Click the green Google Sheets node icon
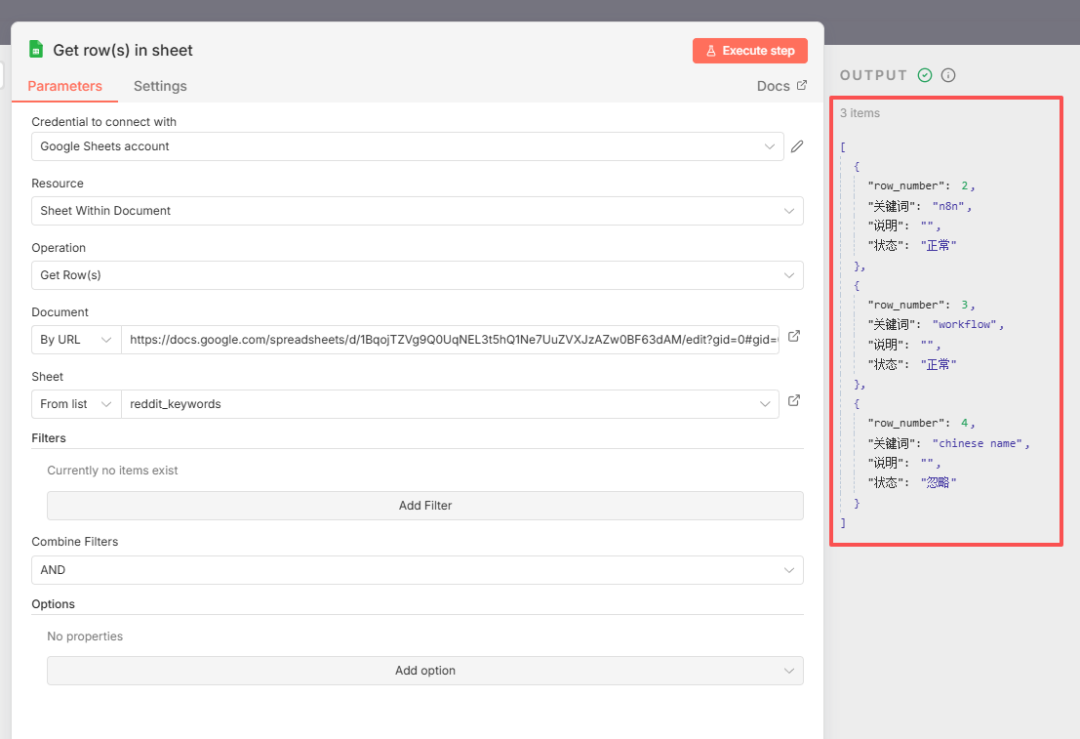The width and height of the screenshot is (1080, 739). point(36,50)
